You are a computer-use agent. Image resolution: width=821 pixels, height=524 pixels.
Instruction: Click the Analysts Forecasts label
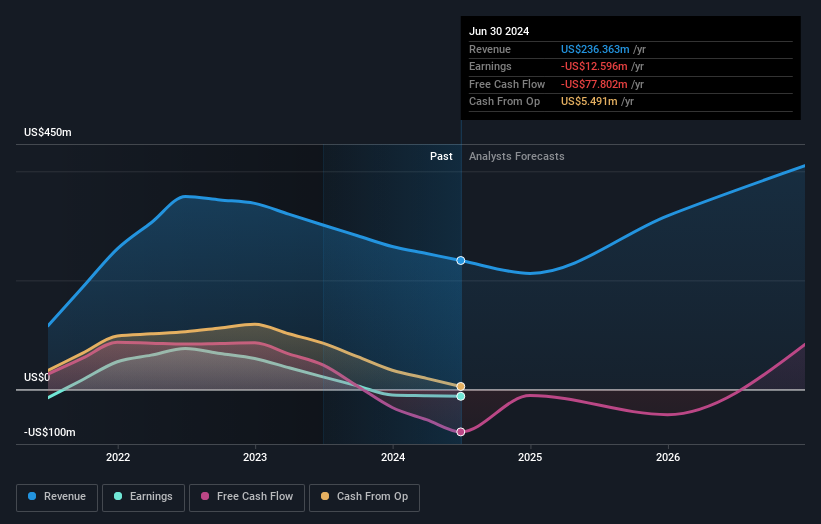(x=516, y=157)
